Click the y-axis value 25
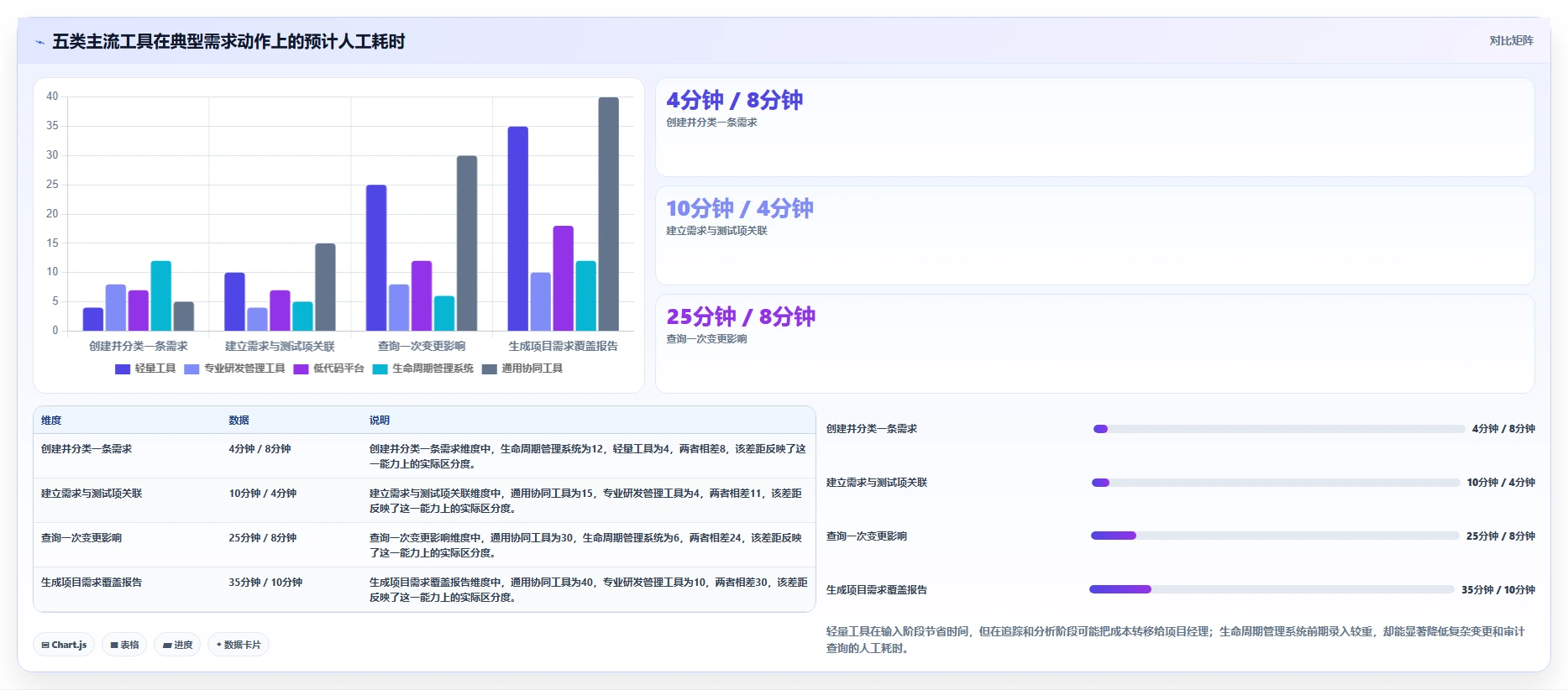 pyautogui.click(x=52, y=185)
